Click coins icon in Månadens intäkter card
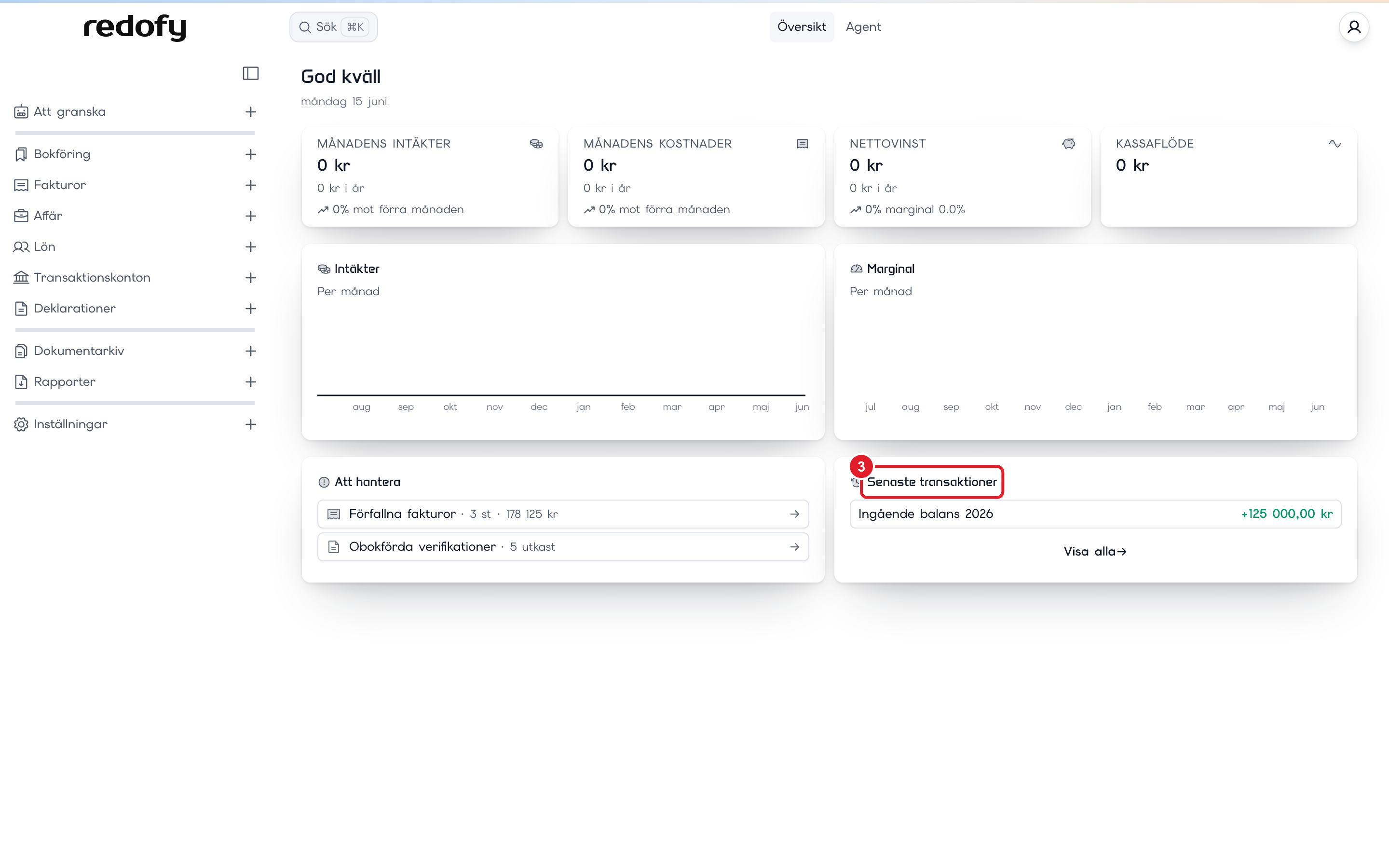The image size is (1389, 868). point(536,144)
